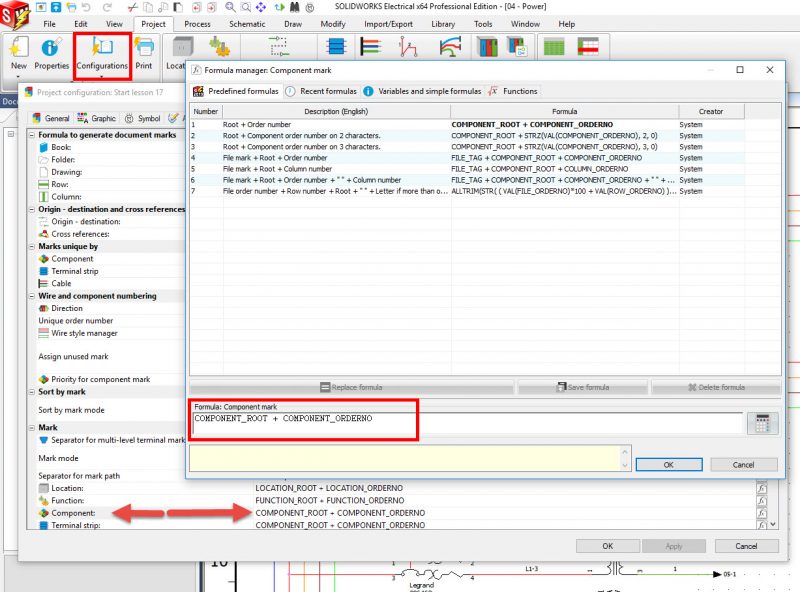Switch to the Functions tab

513,91
